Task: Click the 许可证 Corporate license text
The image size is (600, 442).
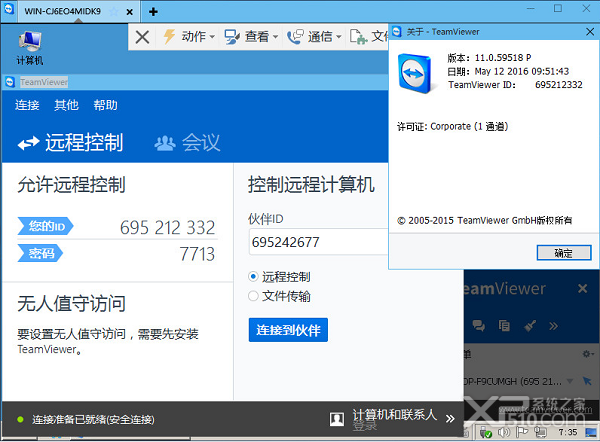Action: point(452,126)
